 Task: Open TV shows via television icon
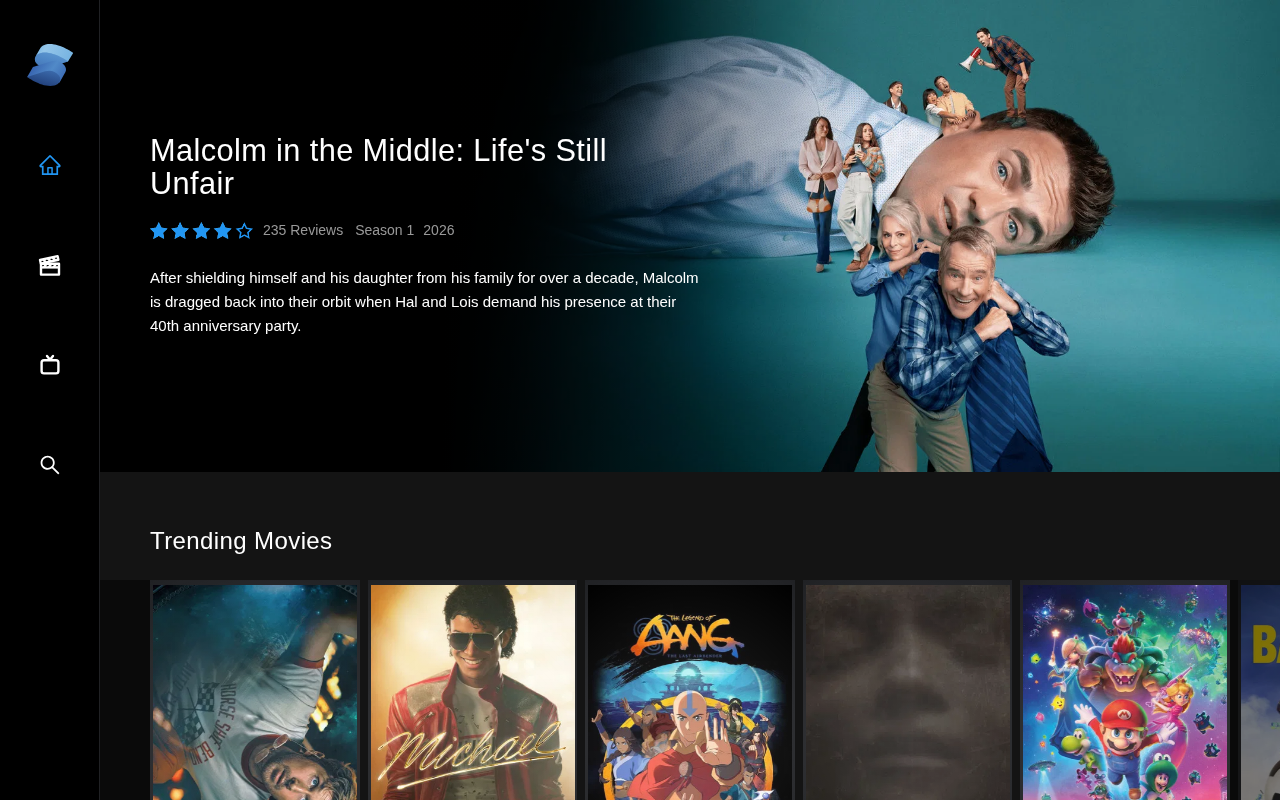coord(50,365)
